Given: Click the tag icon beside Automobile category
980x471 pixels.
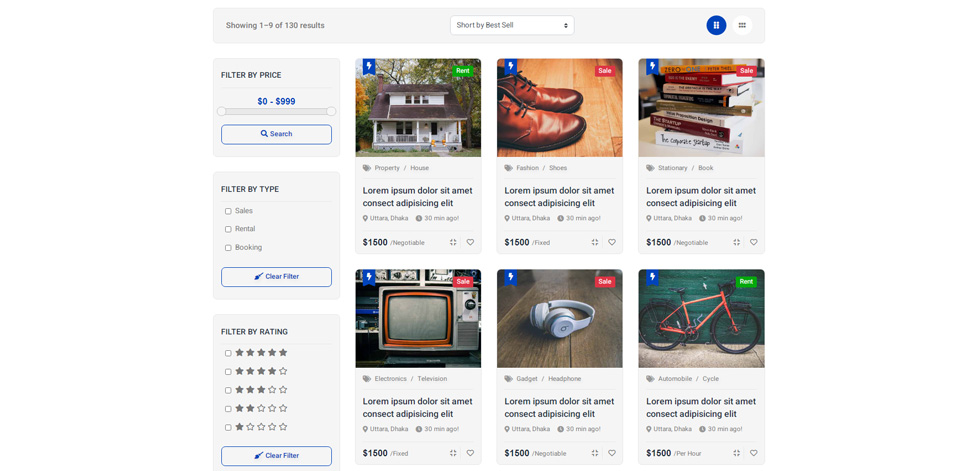Looking at the screenshot, I should (651, 379).
